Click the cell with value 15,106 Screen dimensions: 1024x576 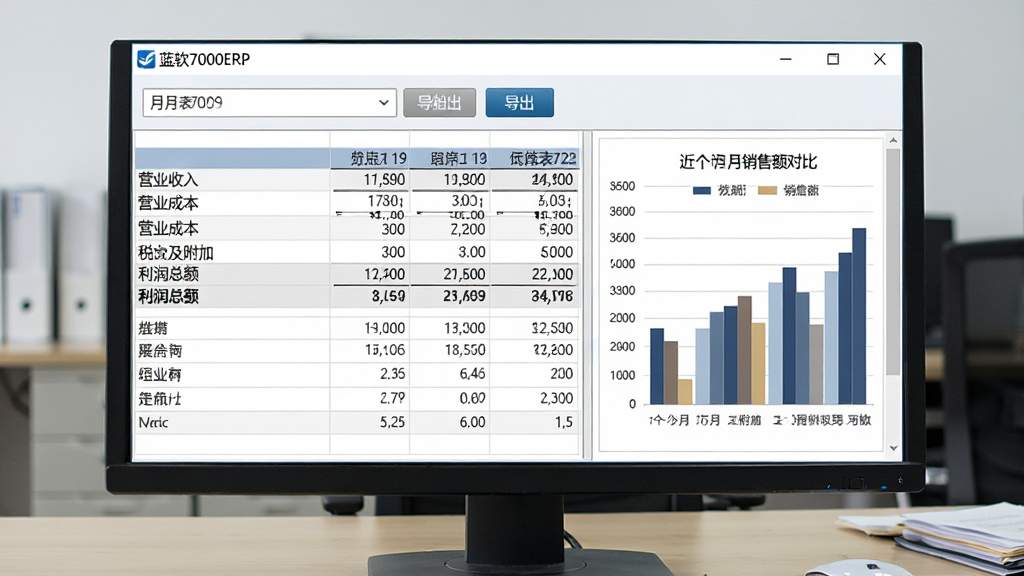pos(384,350)
